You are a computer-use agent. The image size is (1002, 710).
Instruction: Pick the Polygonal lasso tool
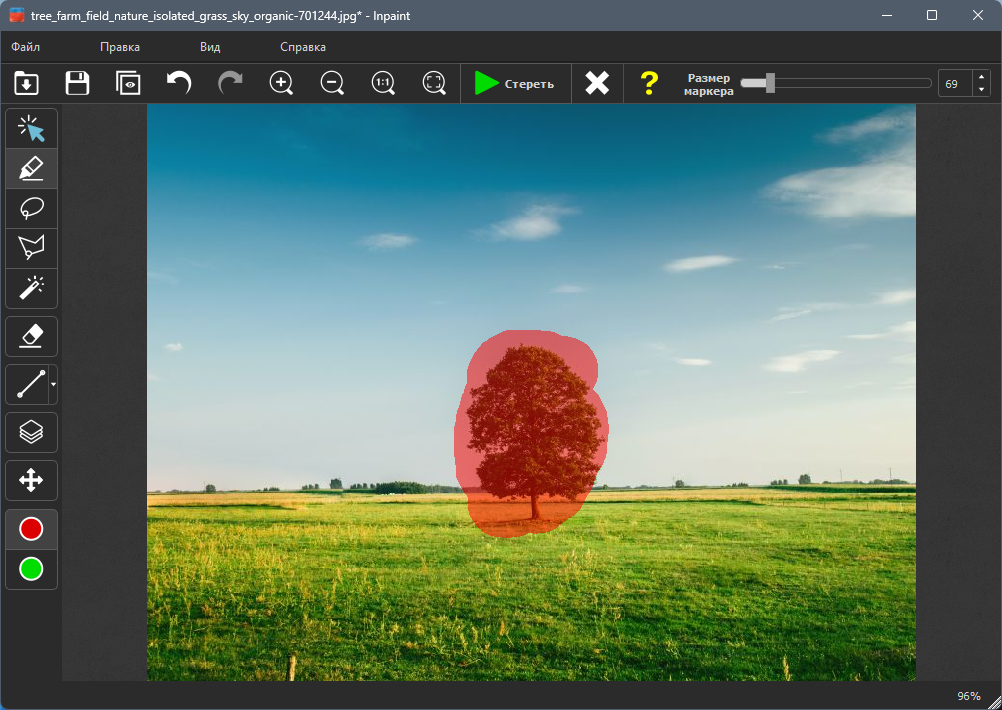[x=31, y=248]
